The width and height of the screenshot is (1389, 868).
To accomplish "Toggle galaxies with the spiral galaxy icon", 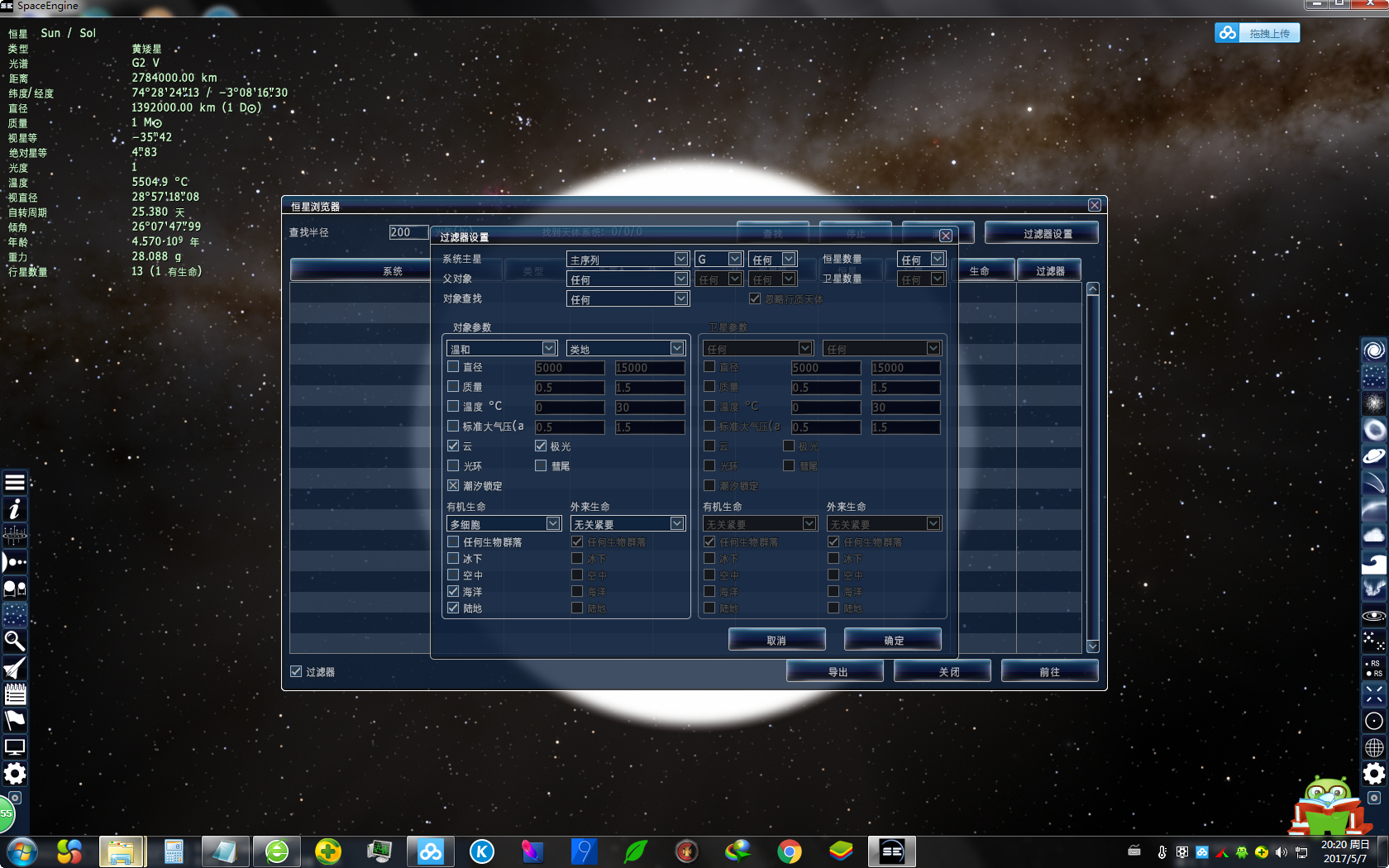I will tap(1373, 351).
